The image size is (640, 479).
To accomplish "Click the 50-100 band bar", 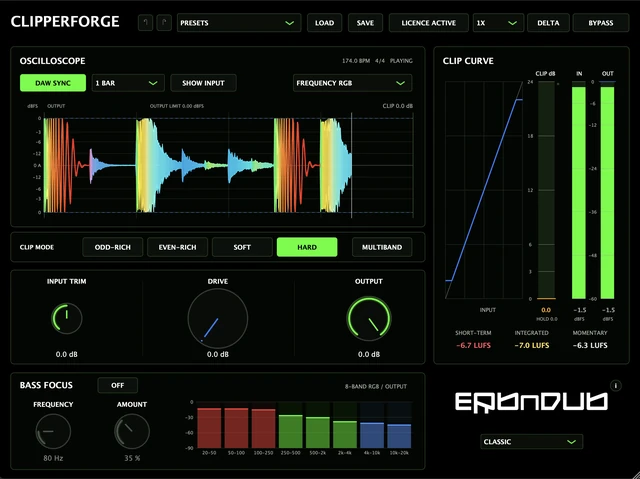I will [236, 428].
